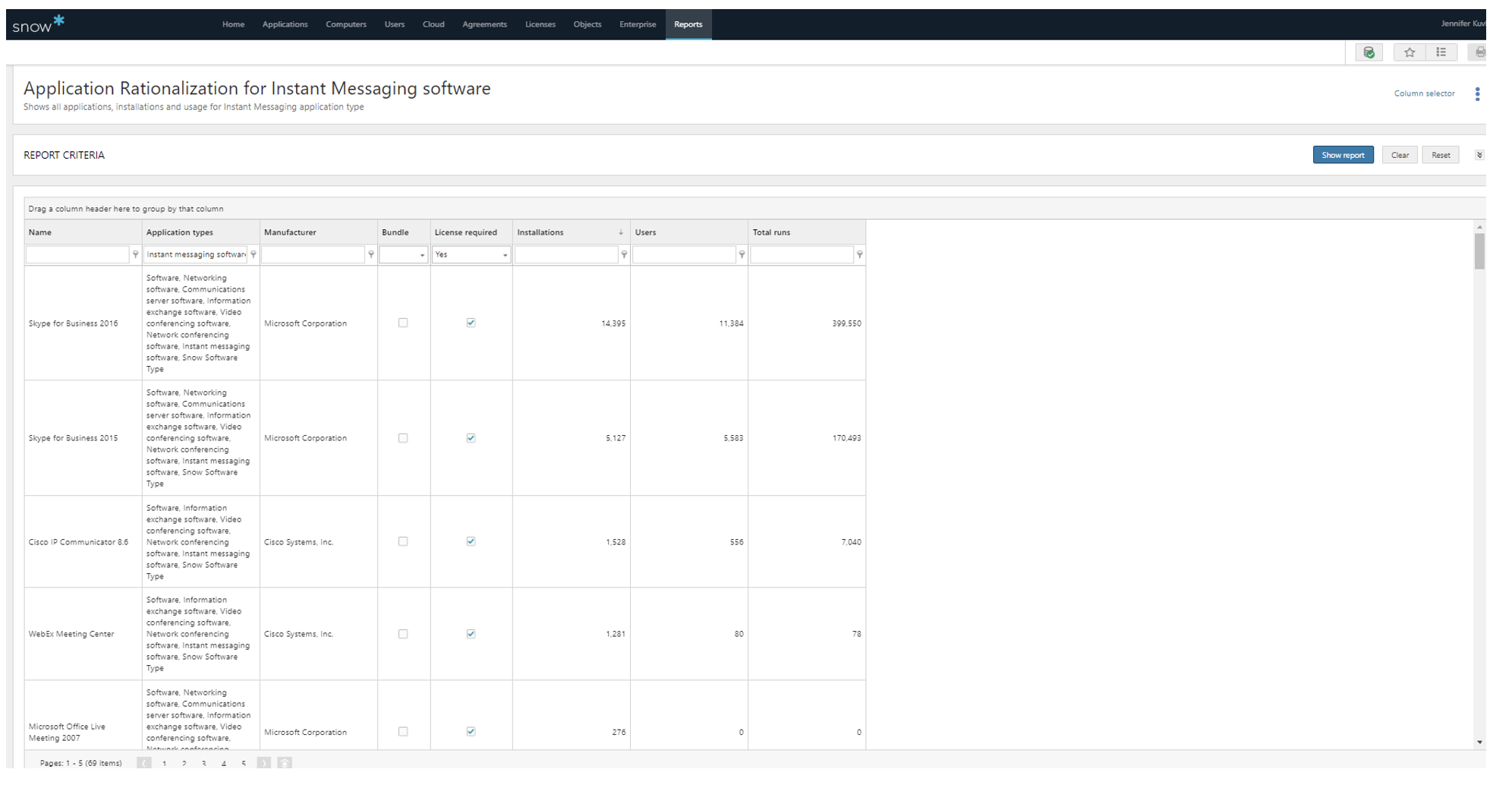Select the Reports tab
This screenshot has height=785, width=1512.
688,24
